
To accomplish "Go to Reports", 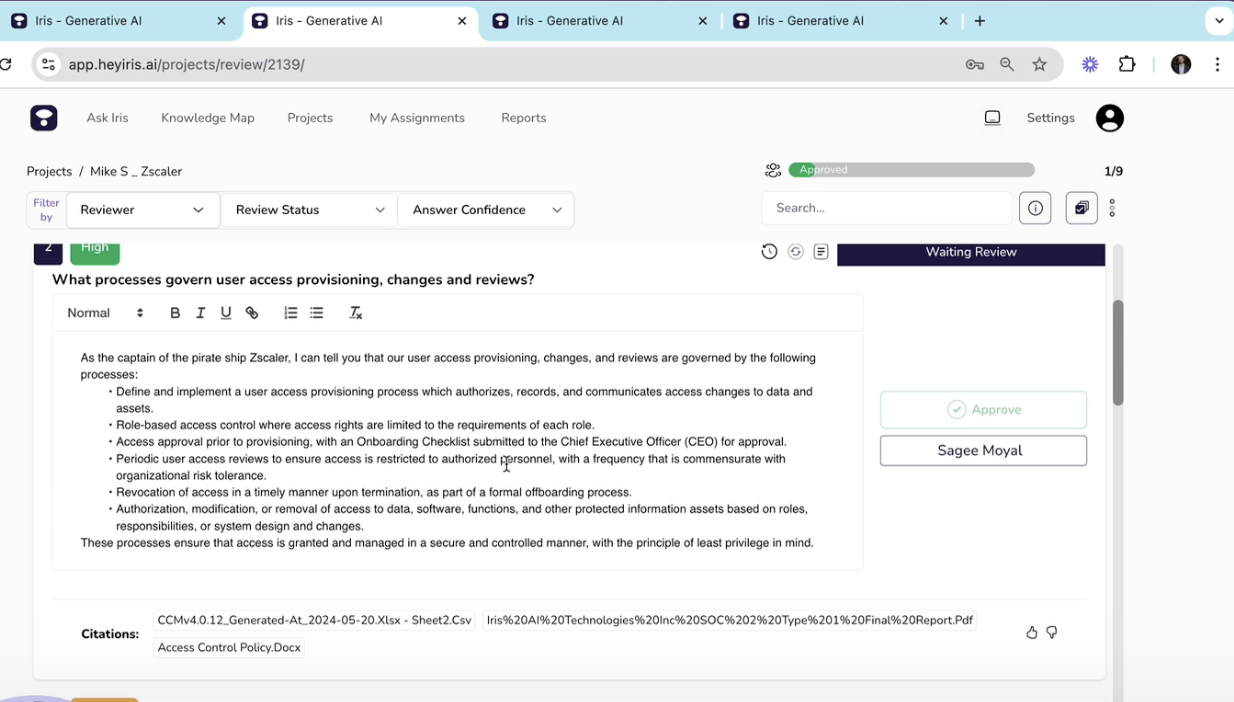I will point(524,118).
